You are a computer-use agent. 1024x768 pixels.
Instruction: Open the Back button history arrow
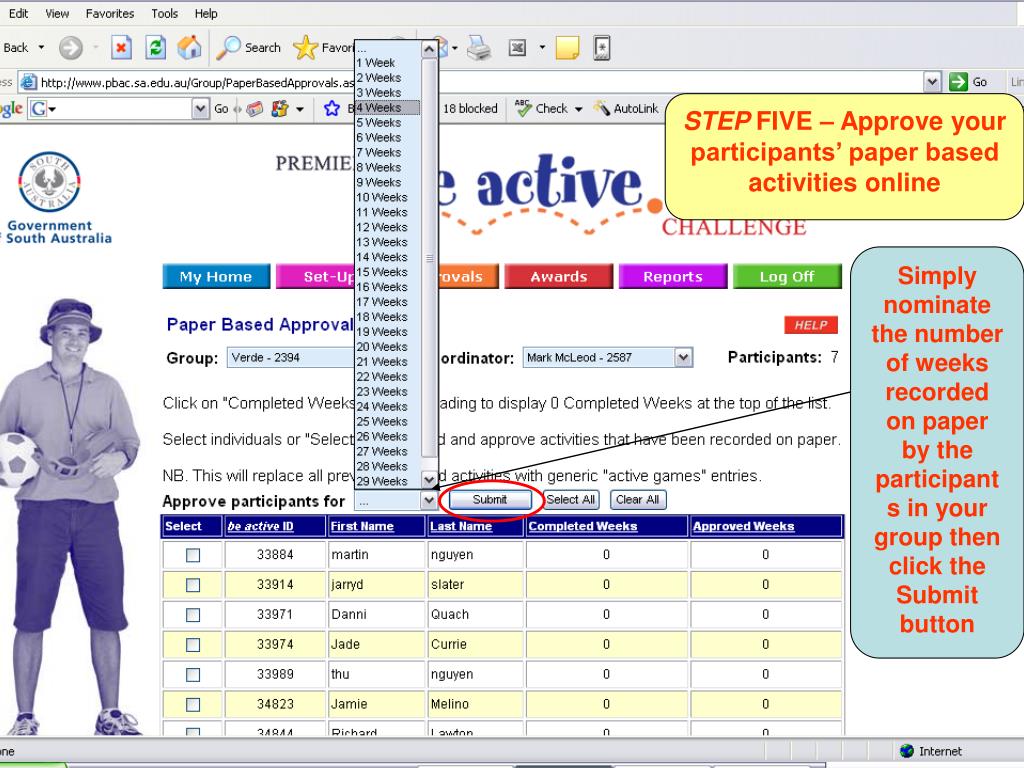coord(41,48)
